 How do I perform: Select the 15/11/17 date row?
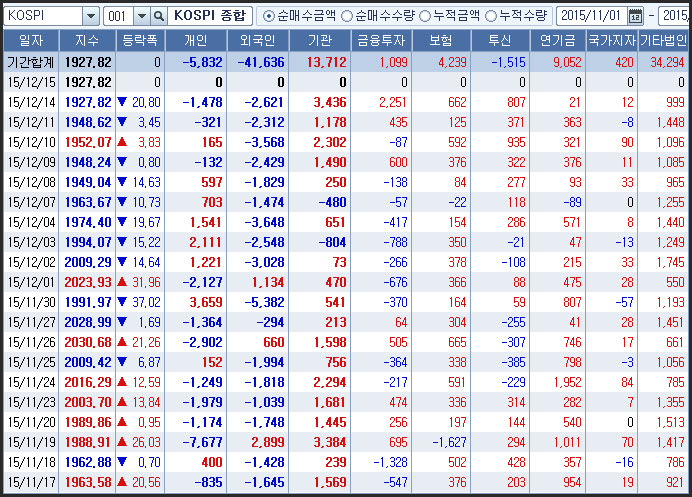pyautogui.click(x=346, y=482)
